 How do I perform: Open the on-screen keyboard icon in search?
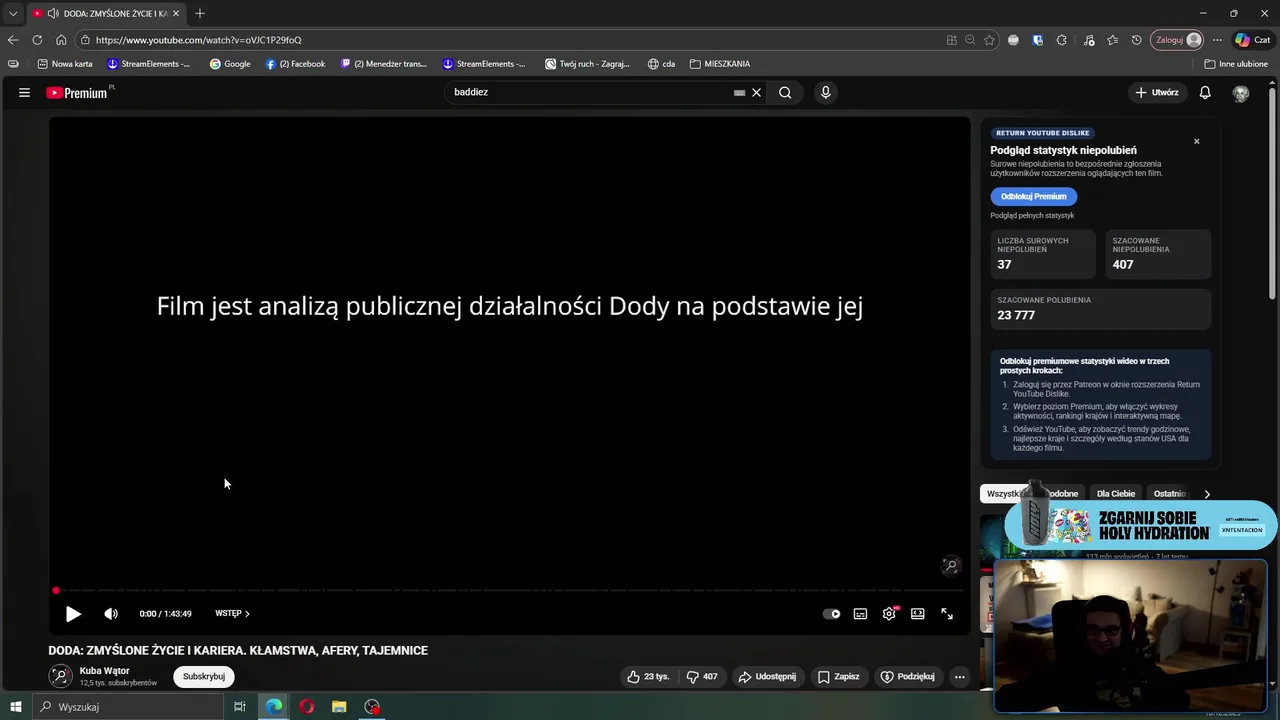739,92
